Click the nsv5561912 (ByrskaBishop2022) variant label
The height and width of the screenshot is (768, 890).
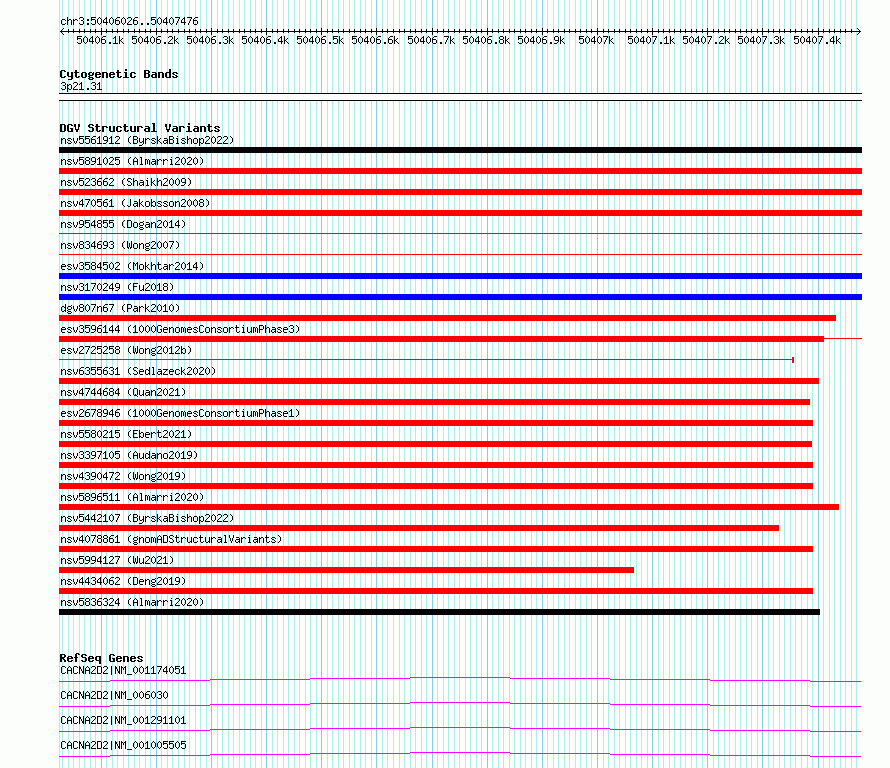click(x=147, y=140)
